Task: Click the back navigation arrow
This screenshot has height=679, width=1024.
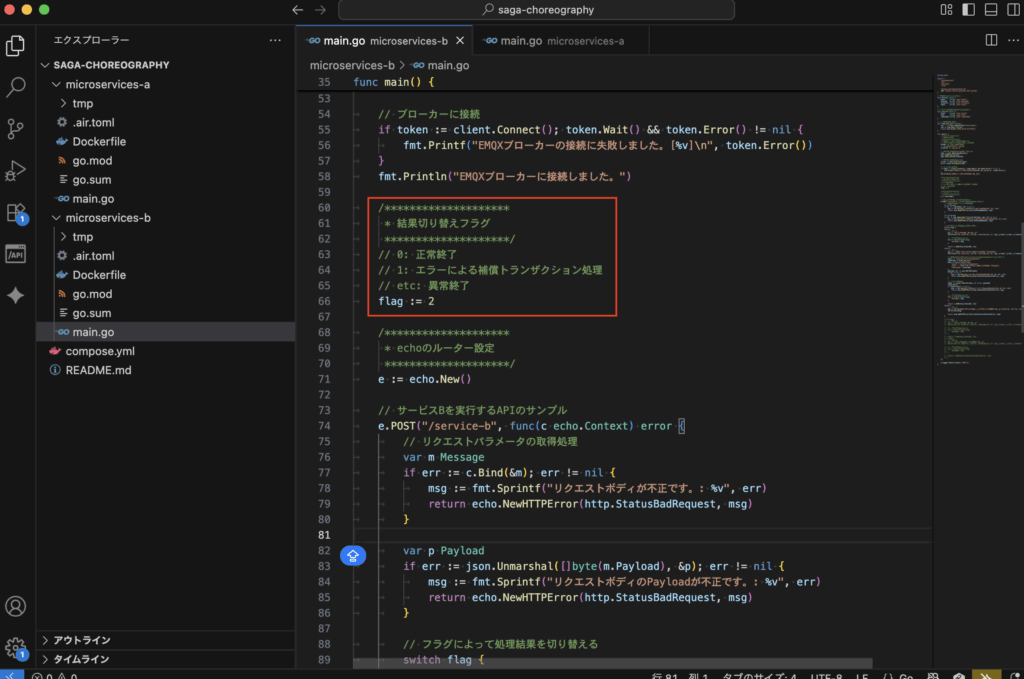Action: coord(297,10)
